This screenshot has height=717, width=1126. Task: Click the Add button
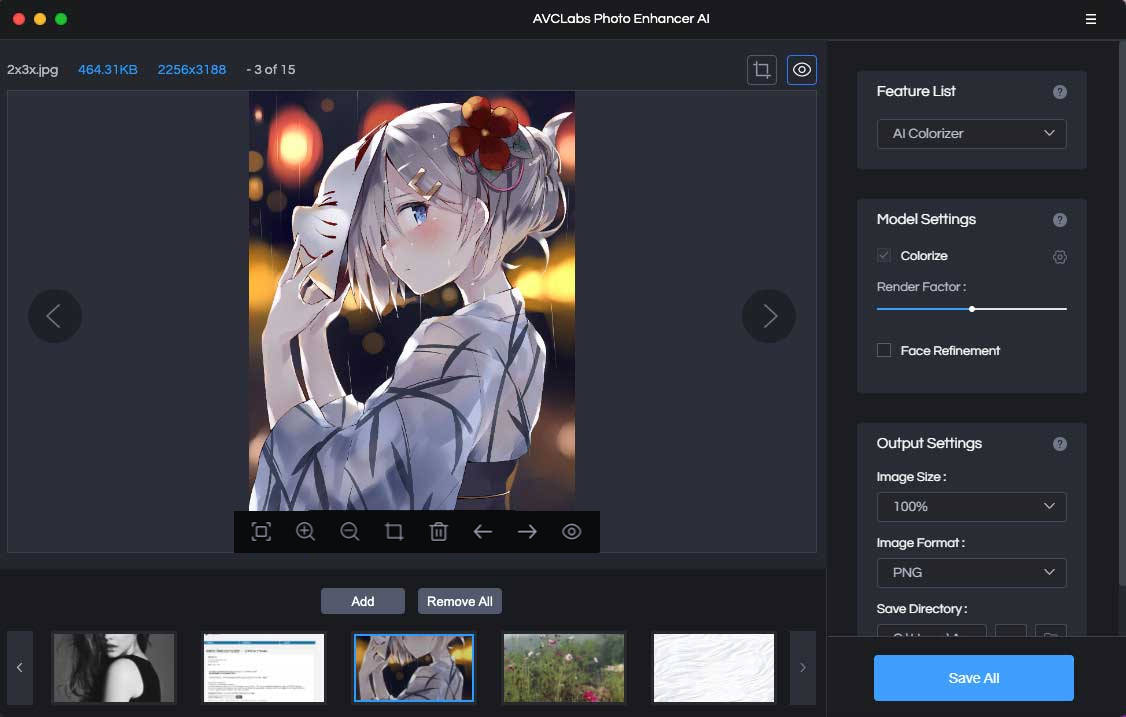point(363,601)
